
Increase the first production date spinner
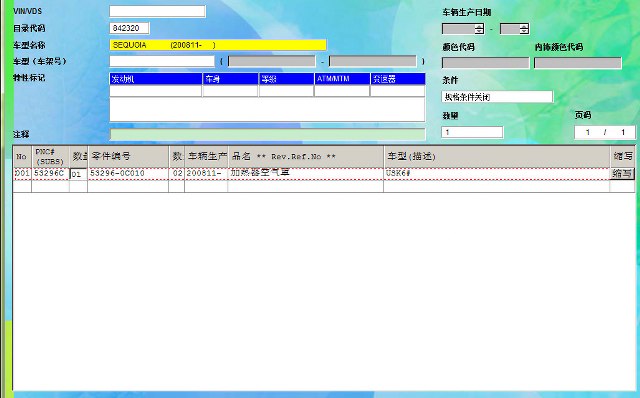479,26
